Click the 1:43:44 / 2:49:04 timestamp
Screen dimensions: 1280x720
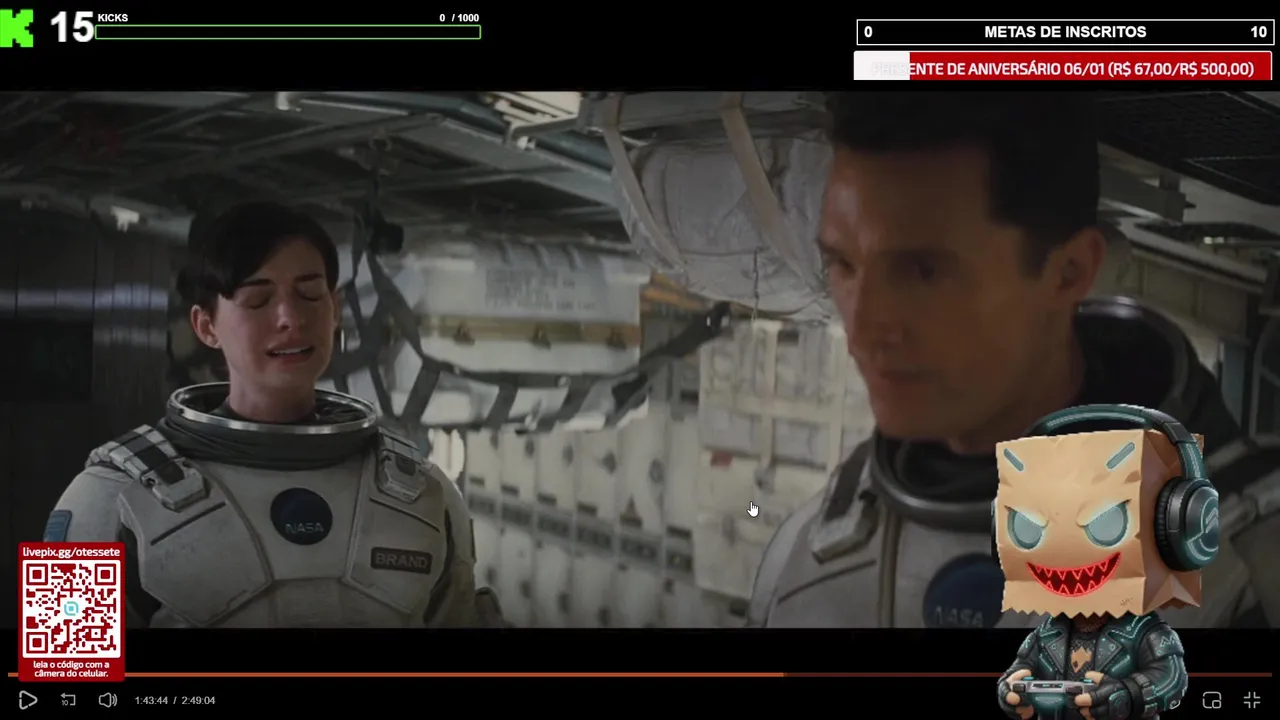tap(175, 701)
